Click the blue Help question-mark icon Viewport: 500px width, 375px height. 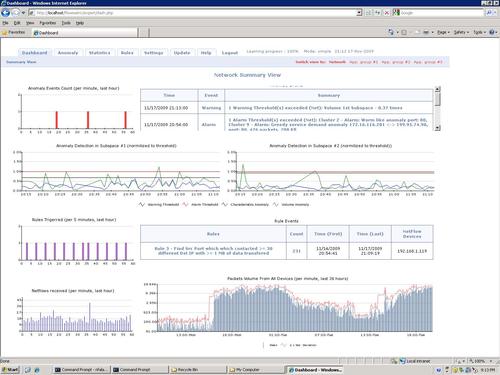(492, 32)
